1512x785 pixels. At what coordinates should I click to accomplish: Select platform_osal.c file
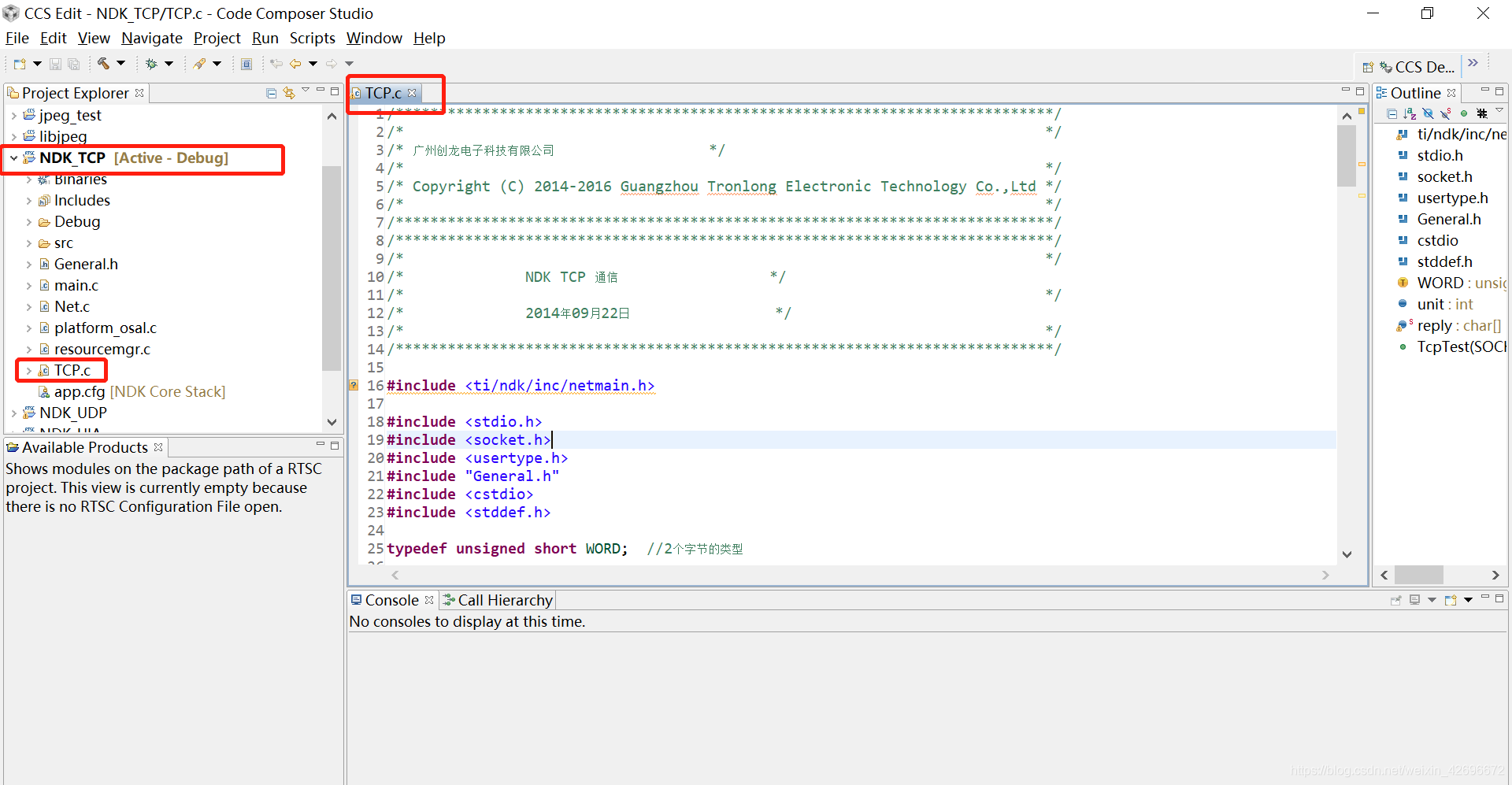106,328
